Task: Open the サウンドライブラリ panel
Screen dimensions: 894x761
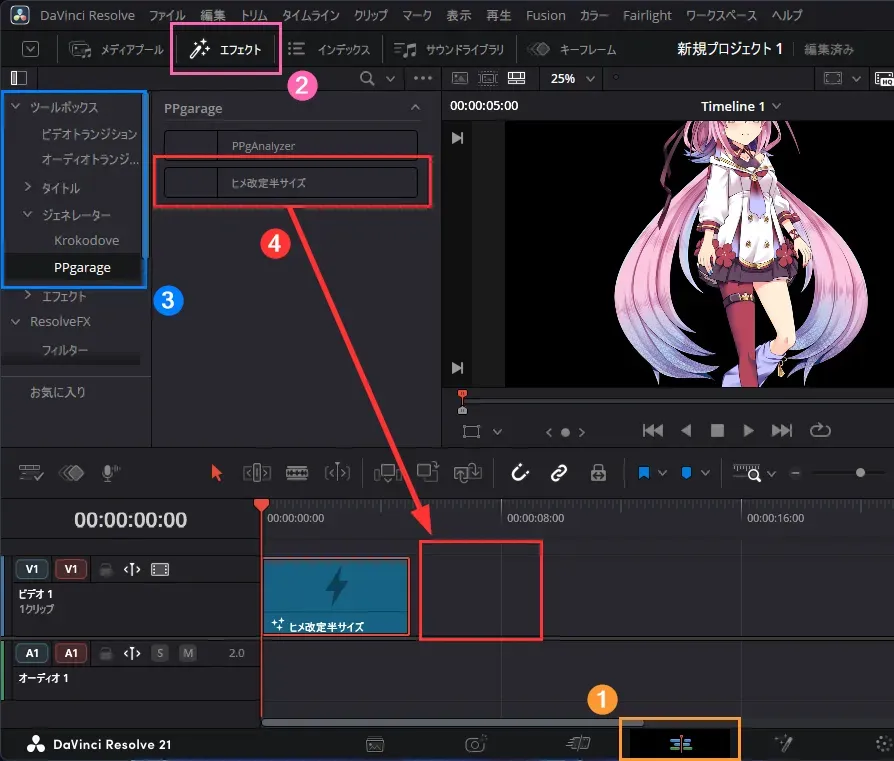Action: [449, 50]
